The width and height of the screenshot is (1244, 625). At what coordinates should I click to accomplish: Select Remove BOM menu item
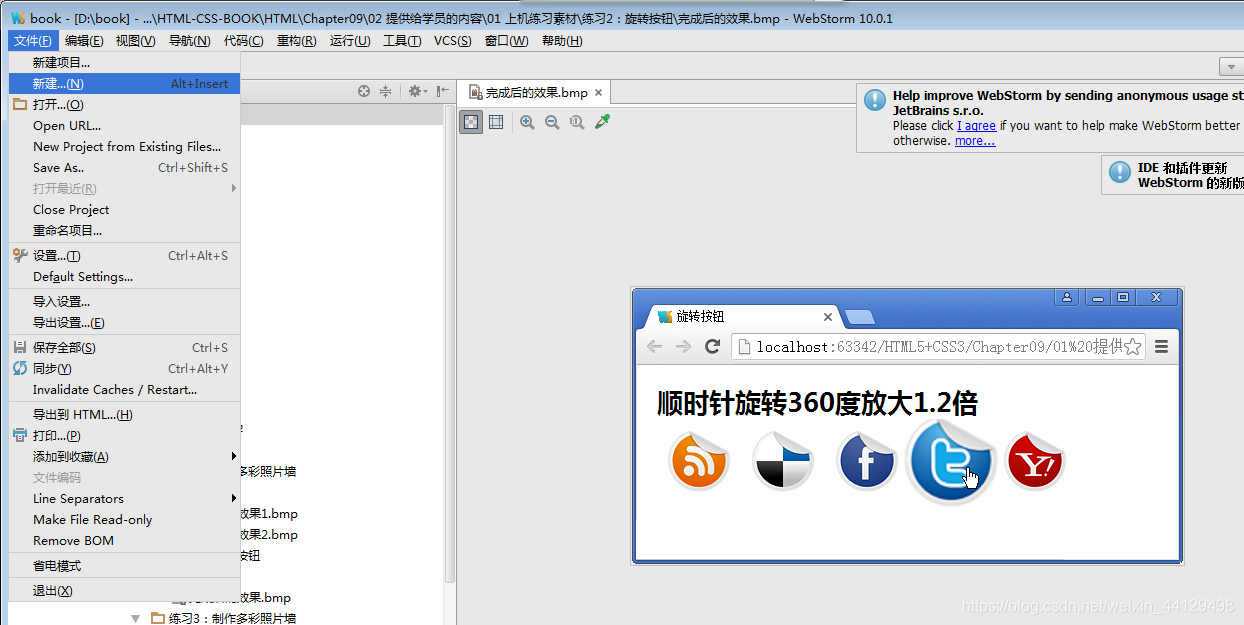[125, 540]
